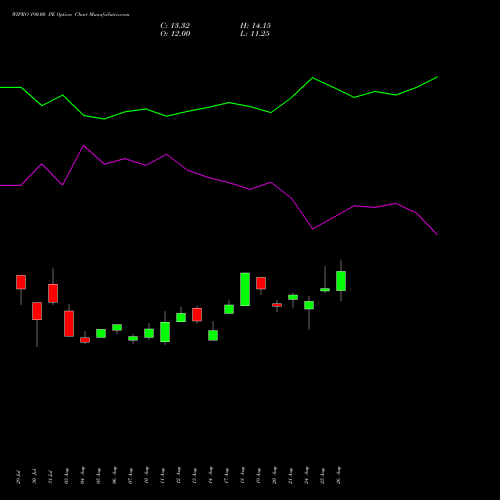The image size is (500, 500).
Task: Click the tiny red candle above 20 Aug
Action: tap(277, 305)
